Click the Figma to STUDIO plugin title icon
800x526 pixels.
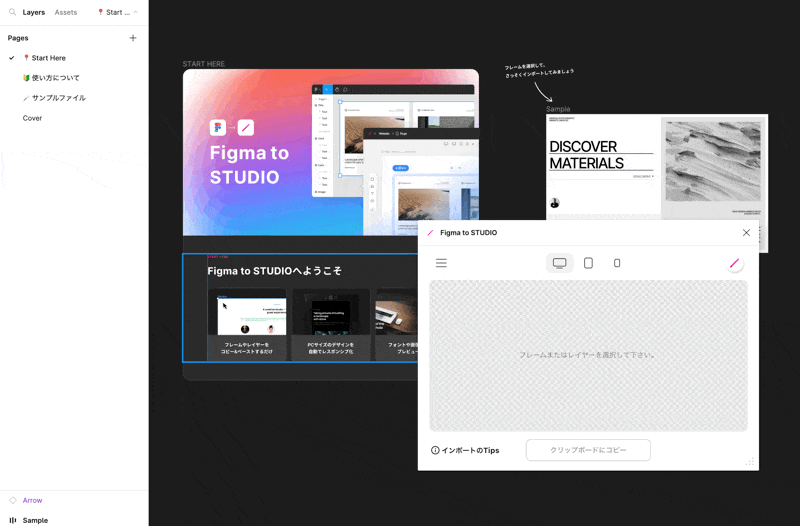coord(430,233)
